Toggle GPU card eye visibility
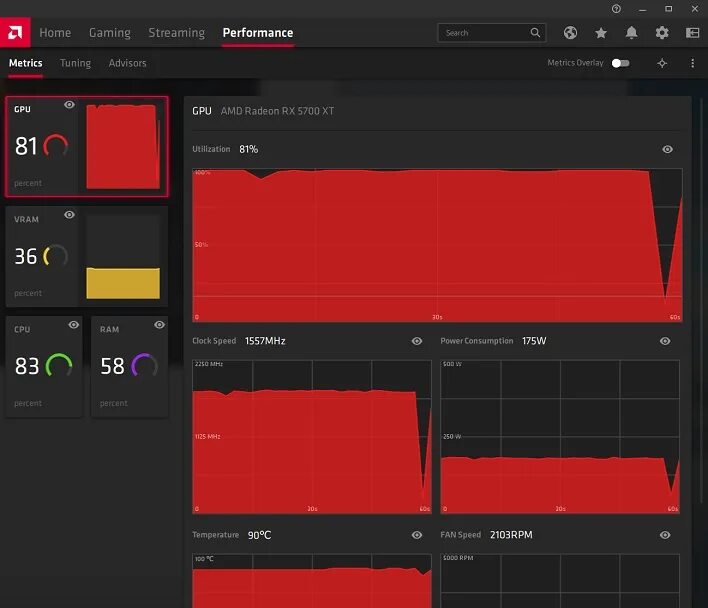This screenshot has height=608, width=708. 69,105
